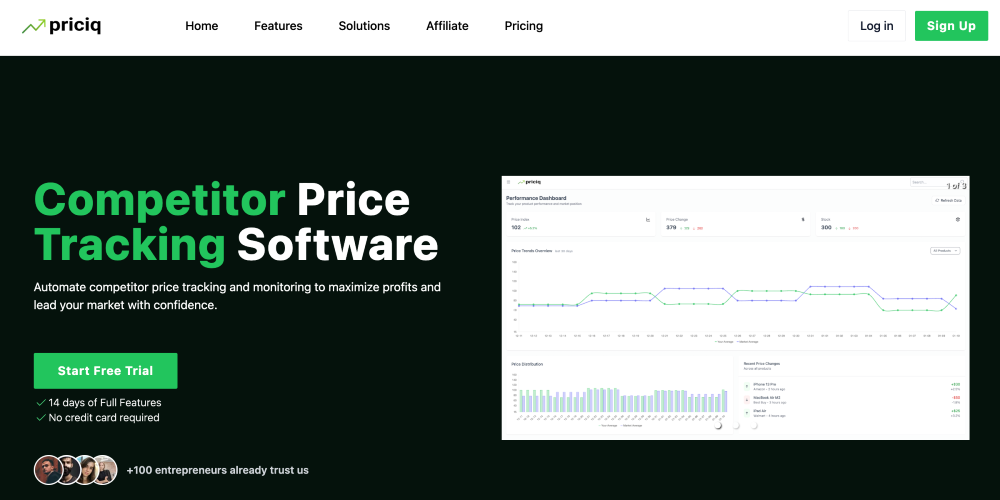
Task: Start the free trial
Action: (x=105, y=371)
